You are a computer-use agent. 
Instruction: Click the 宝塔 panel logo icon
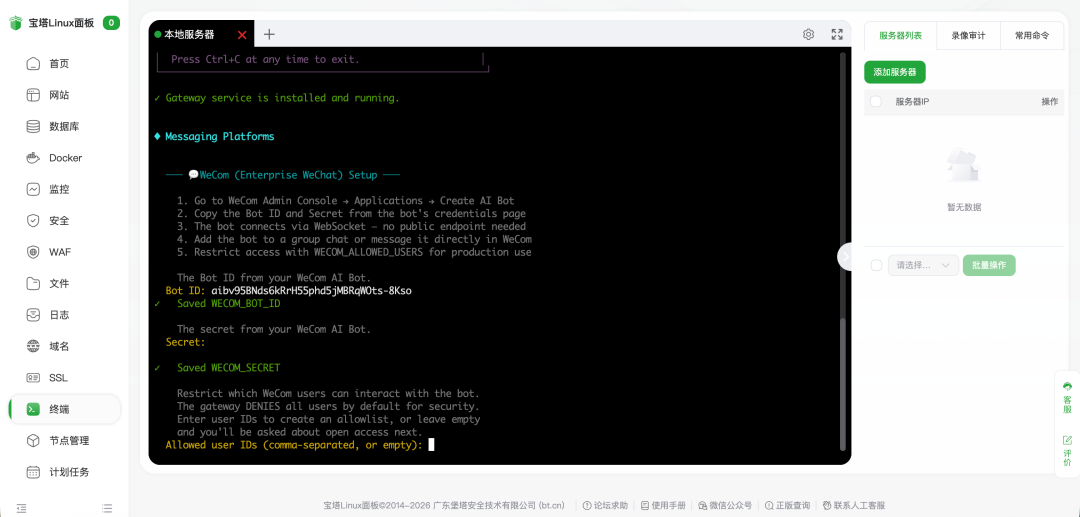click(x=16, y=23)
